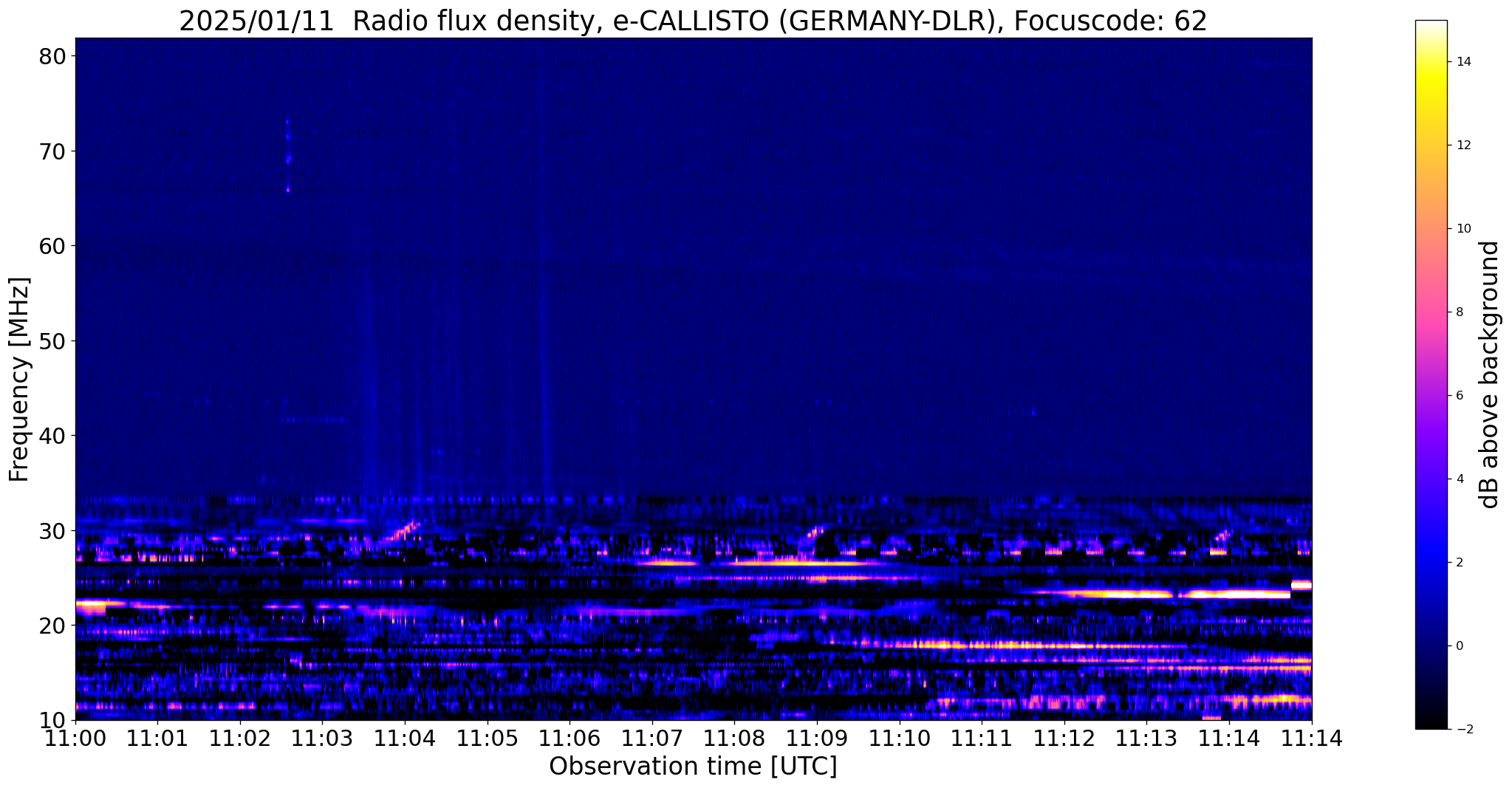Click the 'Observation time [UTC]' x-axis label
The width and height of the screenshot is (1512, 788).
(693, 767)
